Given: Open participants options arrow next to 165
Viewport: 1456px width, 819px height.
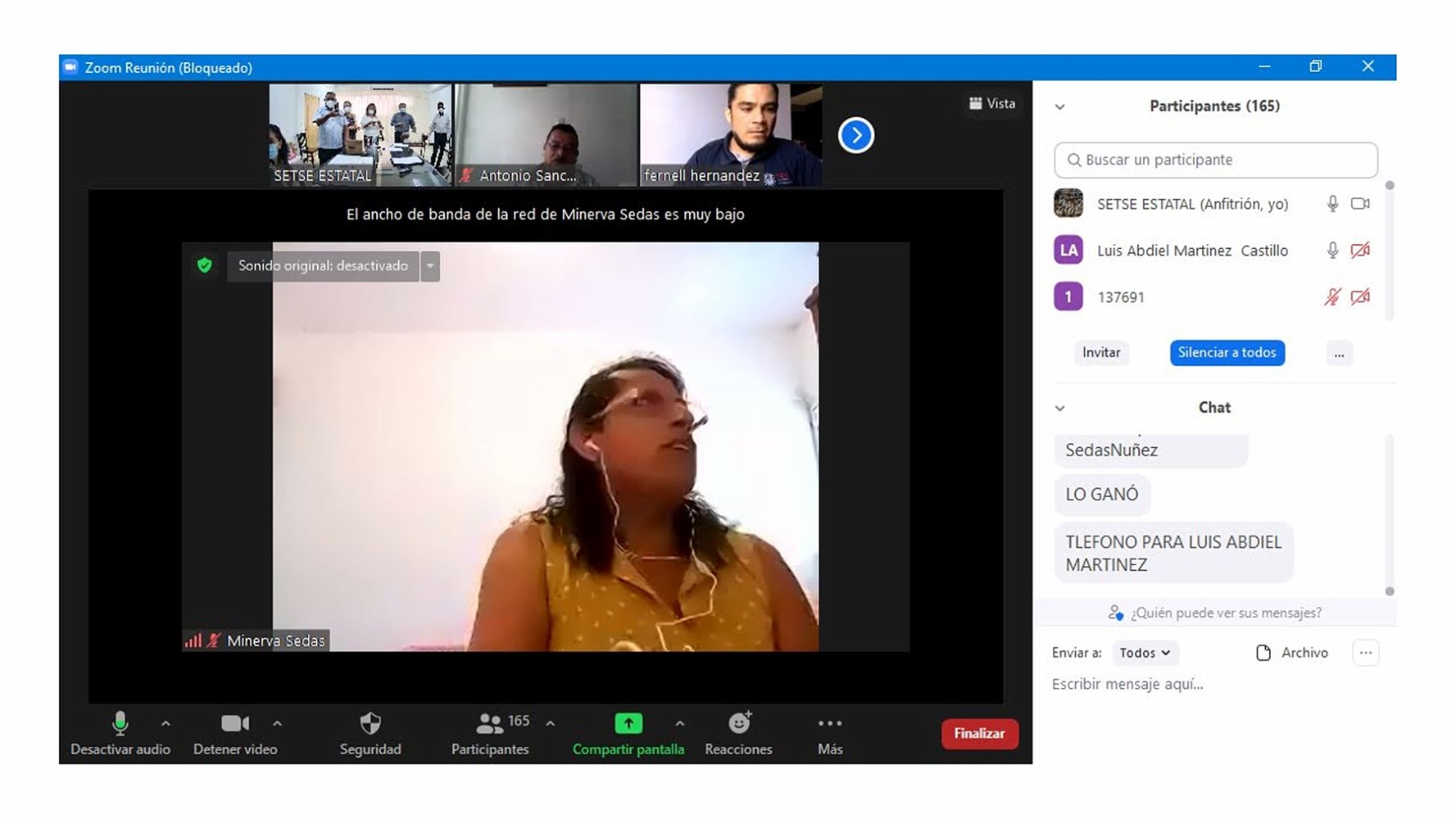Looking at the screenshot, I should coord(550,724).
